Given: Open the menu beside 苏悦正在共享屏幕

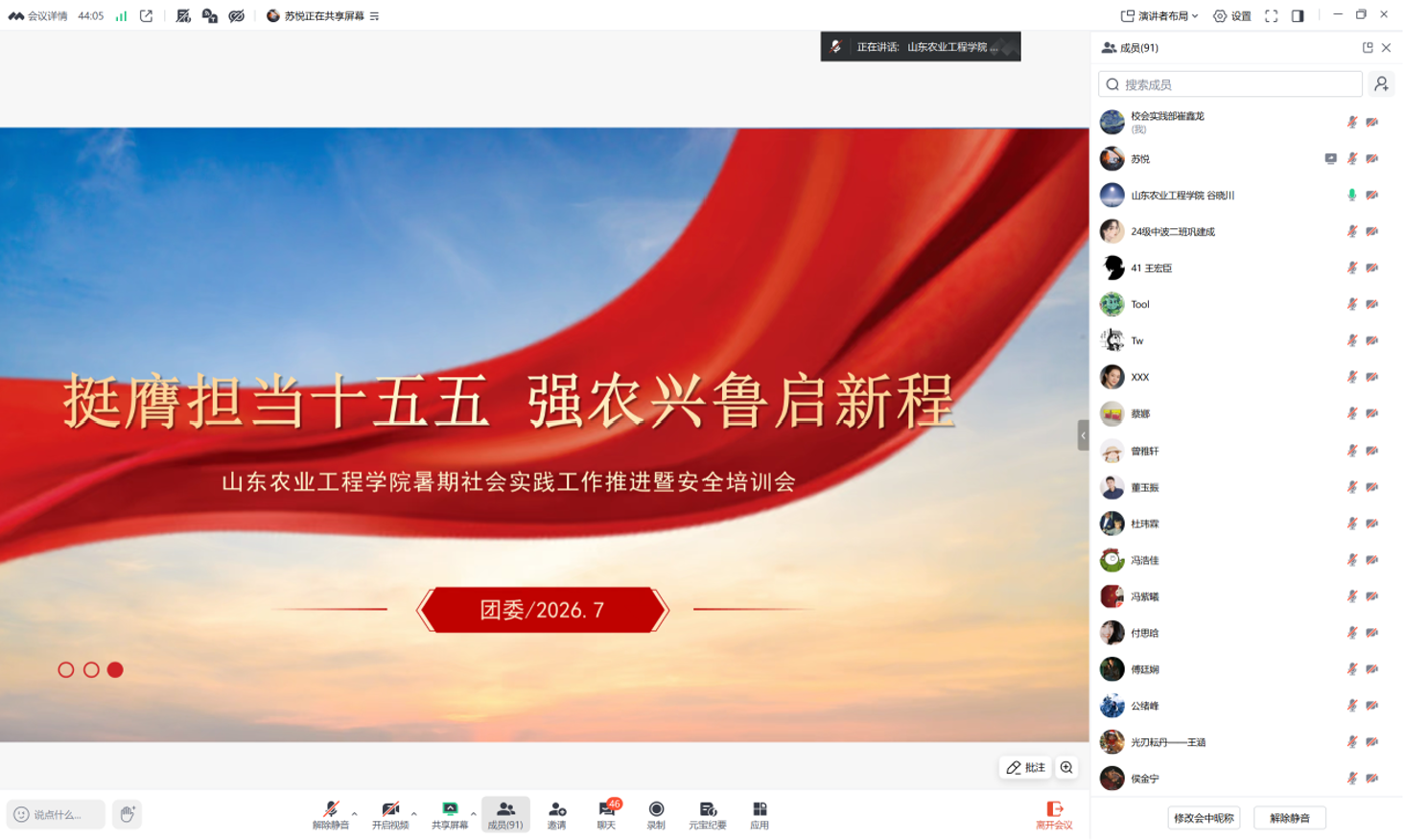Looking at the screenshot, I should (x=374, y=16).
